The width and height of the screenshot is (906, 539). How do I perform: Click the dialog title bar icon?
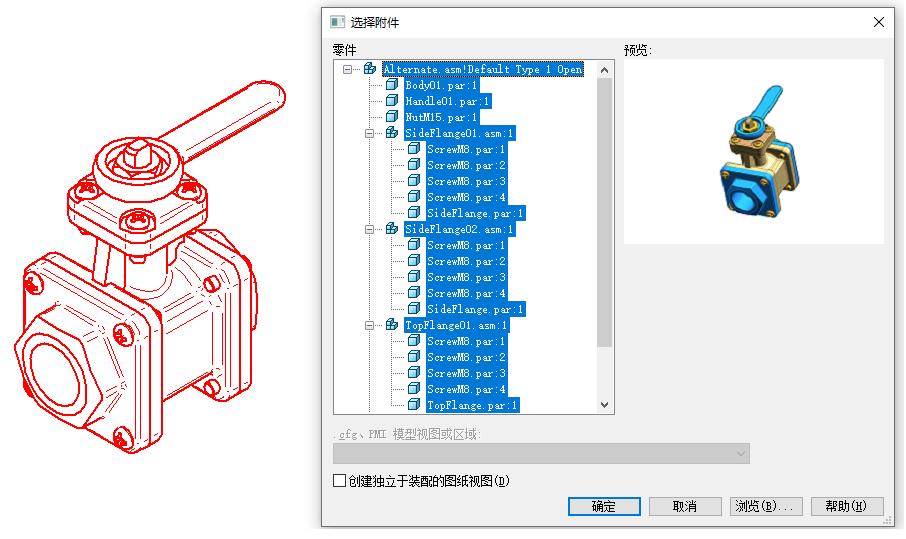click(337, 22)
